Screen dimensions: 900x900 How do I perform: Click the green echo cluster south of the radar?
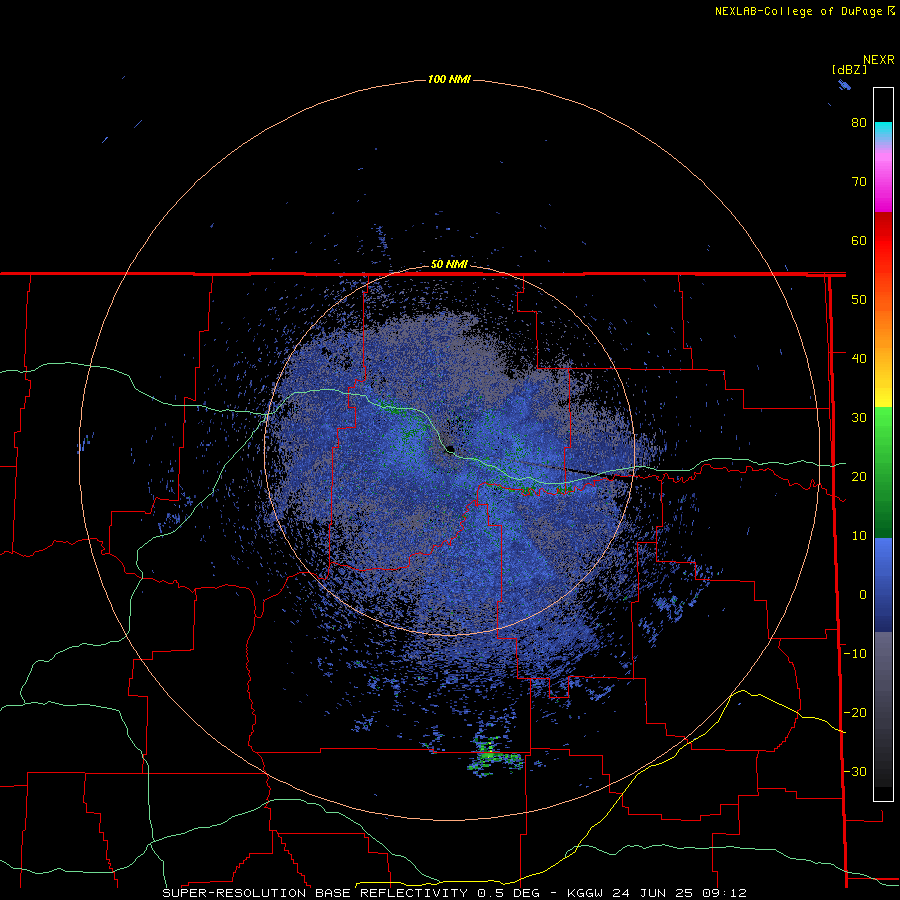tap(495, 758)
